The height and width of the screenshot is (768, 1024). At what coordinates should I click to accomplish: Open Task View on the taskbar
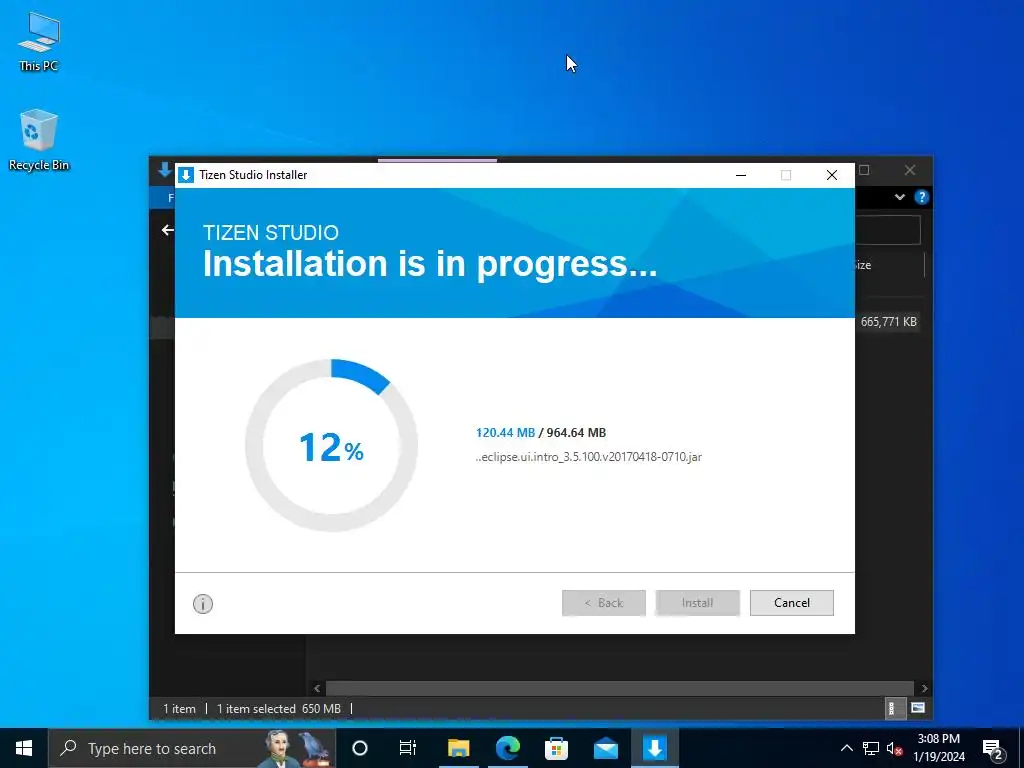click(x=408, y=748)
